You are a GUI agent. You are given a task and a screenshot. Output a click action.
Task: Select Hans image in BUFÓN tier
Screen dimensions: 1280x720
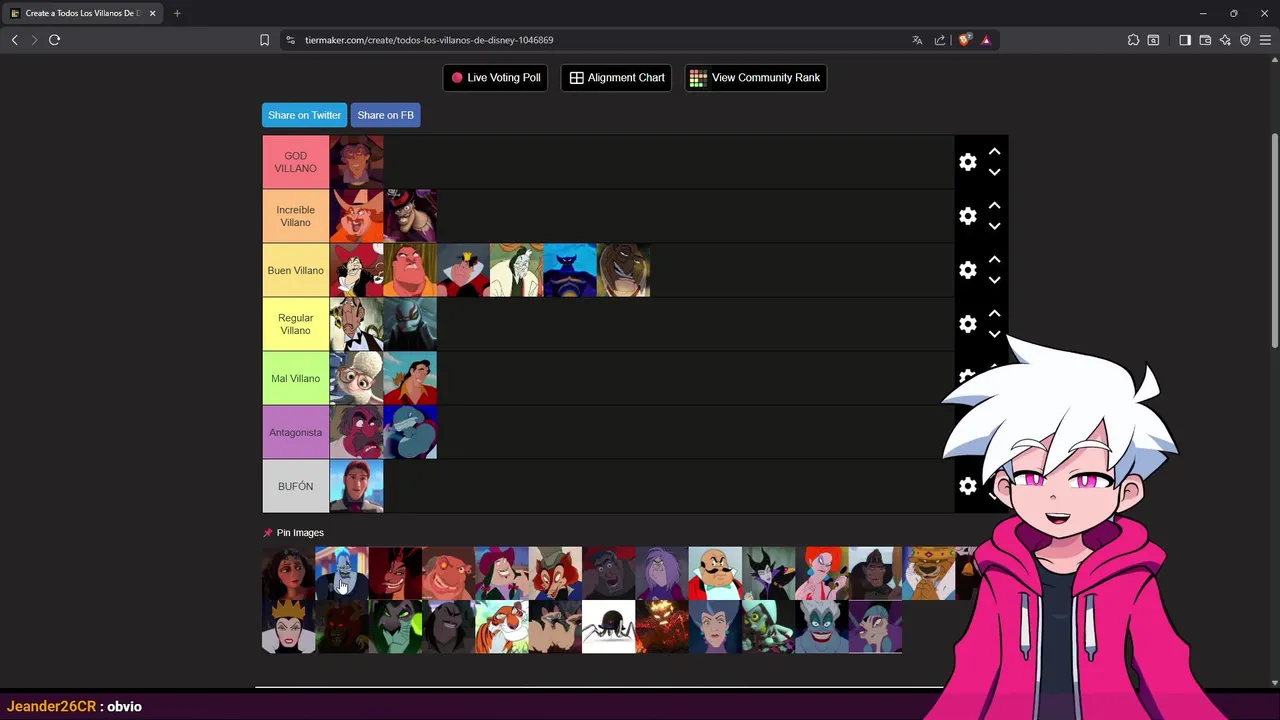coord(356,486)
